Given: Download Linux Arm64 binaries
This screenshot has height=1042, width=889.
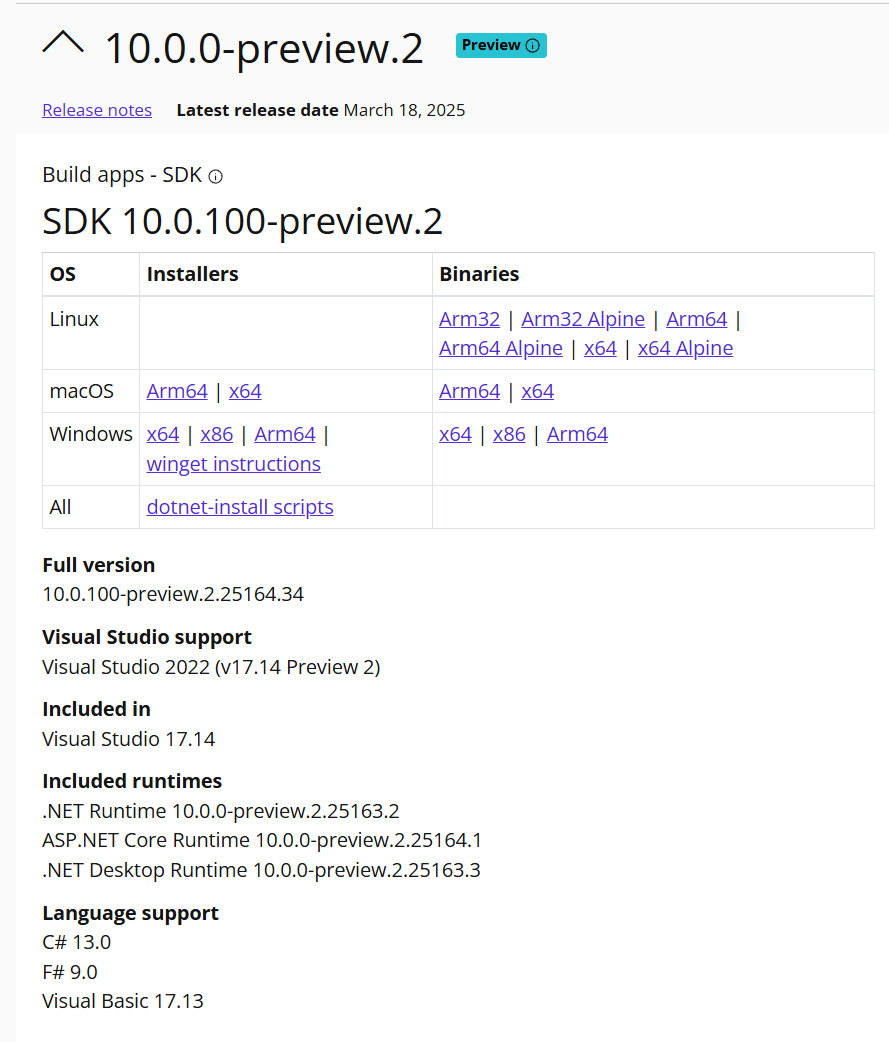Looking at the screenshot, I should 696,319.
